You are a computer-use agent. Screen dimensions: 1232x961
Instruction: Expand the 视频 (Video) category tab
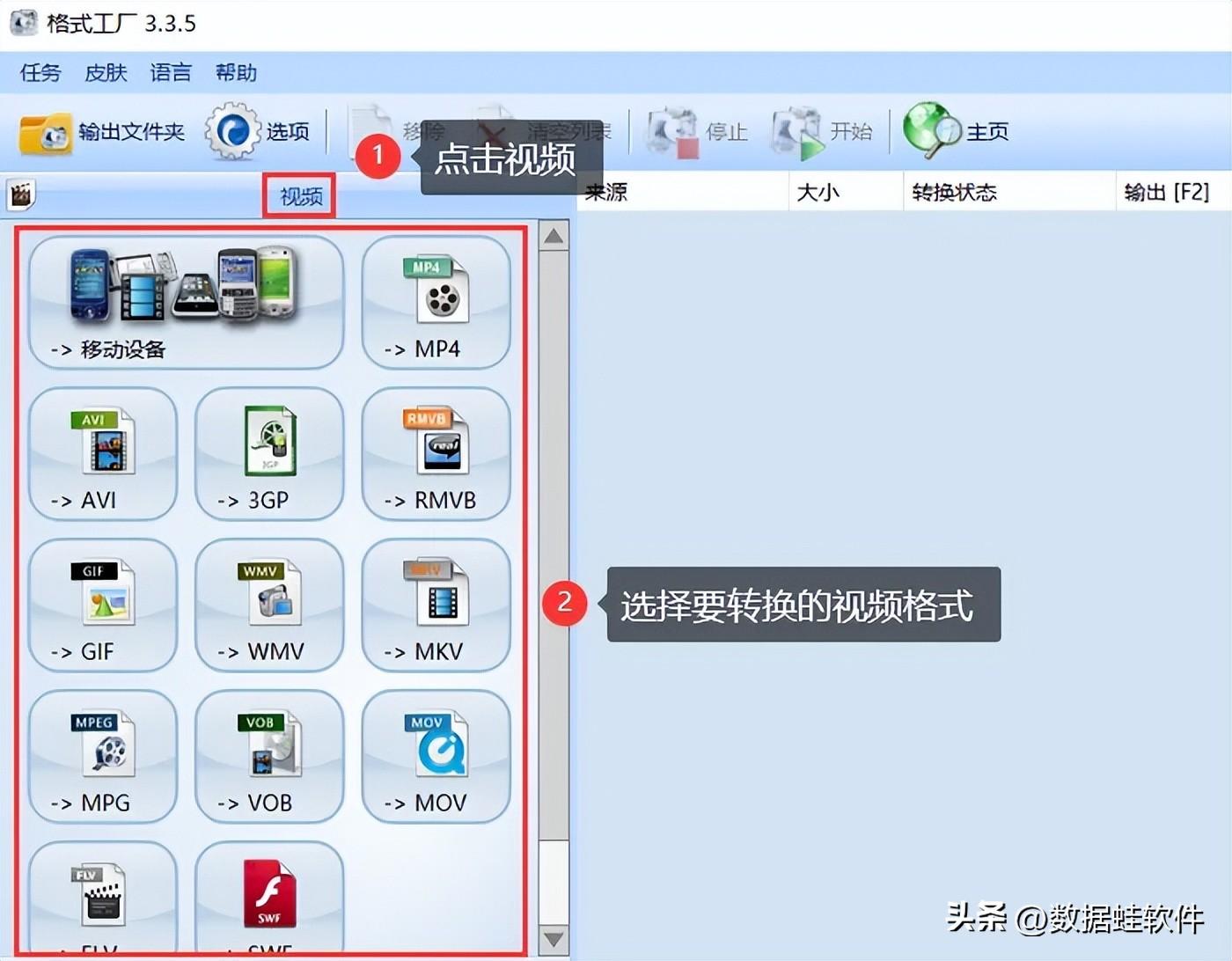click(x=301, y=196)
